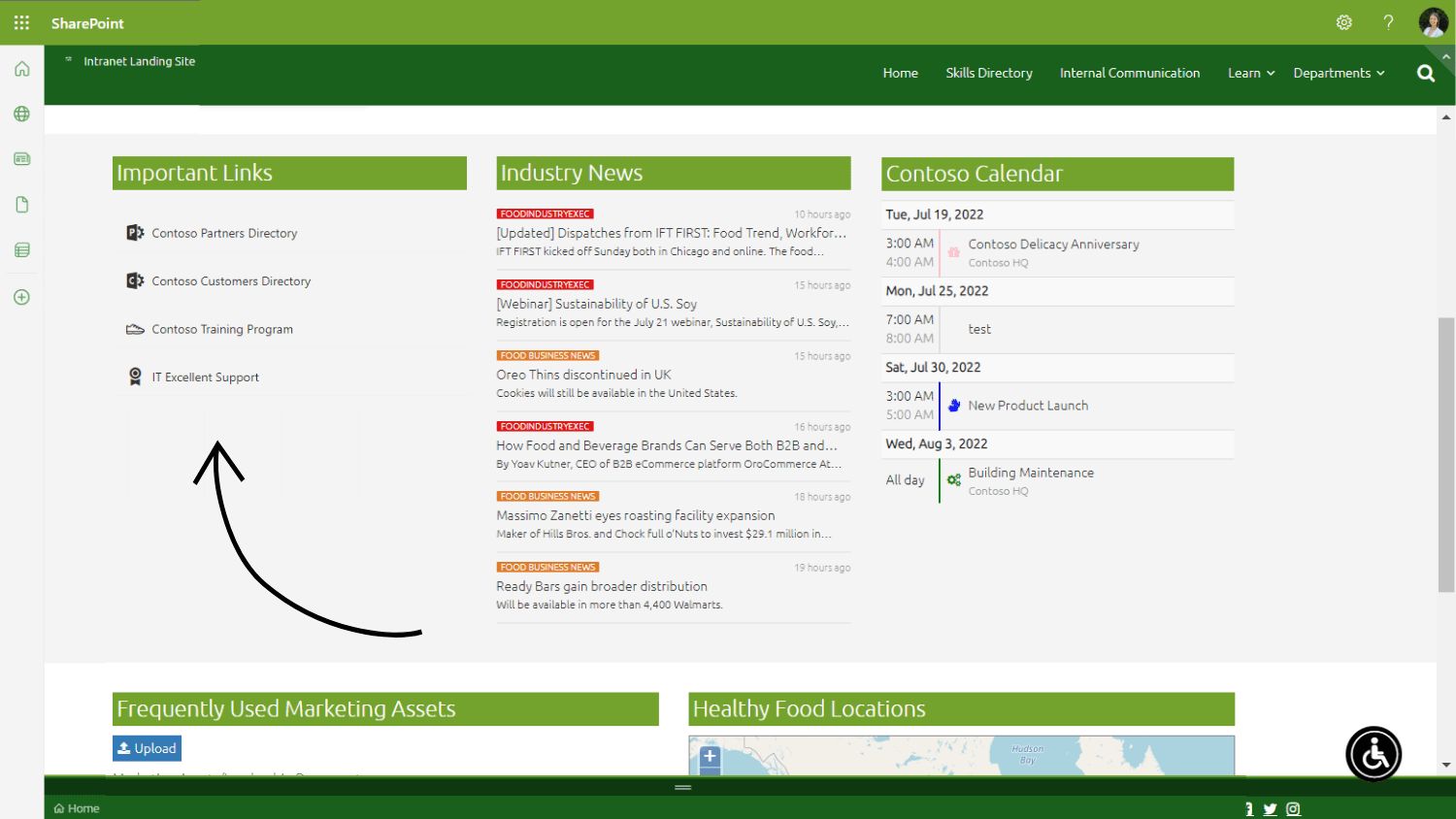Click the IT Excellent Support badge icon
This screenshot has width=1456, height=819.
[135, 377]
